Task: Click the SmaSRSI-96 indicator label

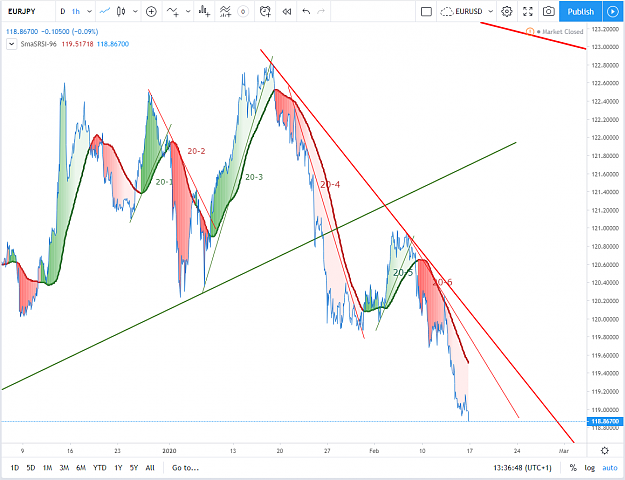Action: pyautogui.click(x=39, y=44)
